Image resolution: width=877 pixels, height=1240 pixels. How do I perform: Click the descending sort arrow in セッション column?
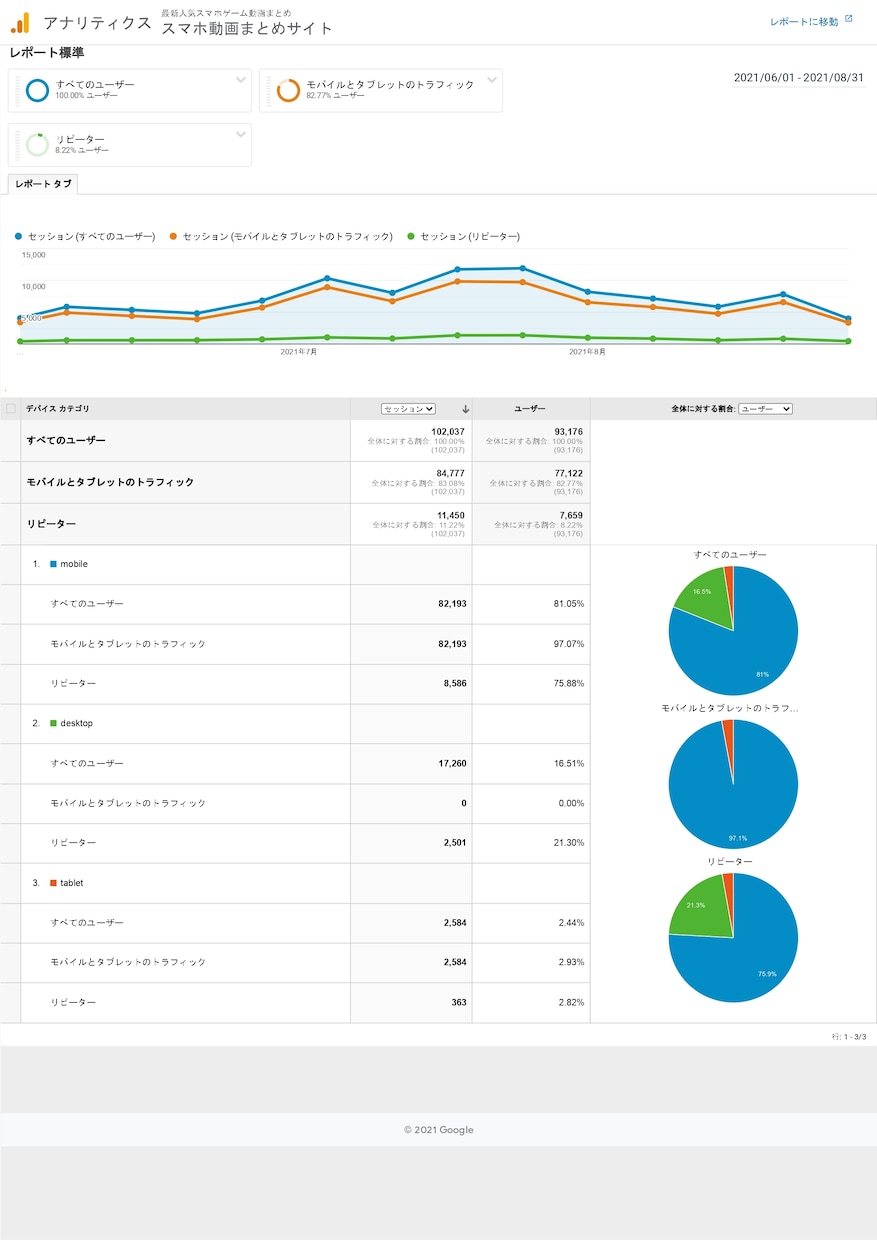(x=465, y=409)
